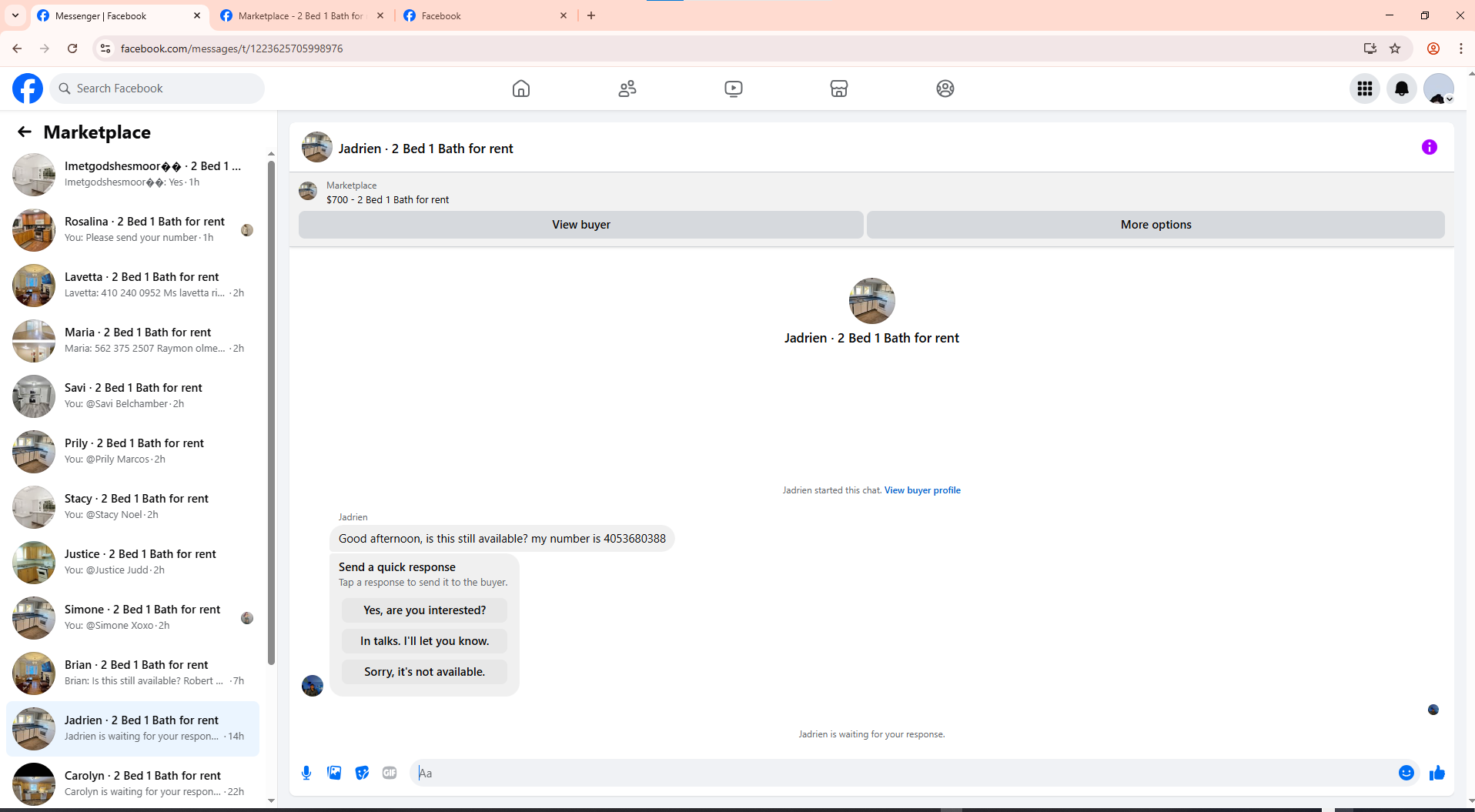1475x812 pixels.
Task: Open the Maria conversation
Action: point(132,341)
